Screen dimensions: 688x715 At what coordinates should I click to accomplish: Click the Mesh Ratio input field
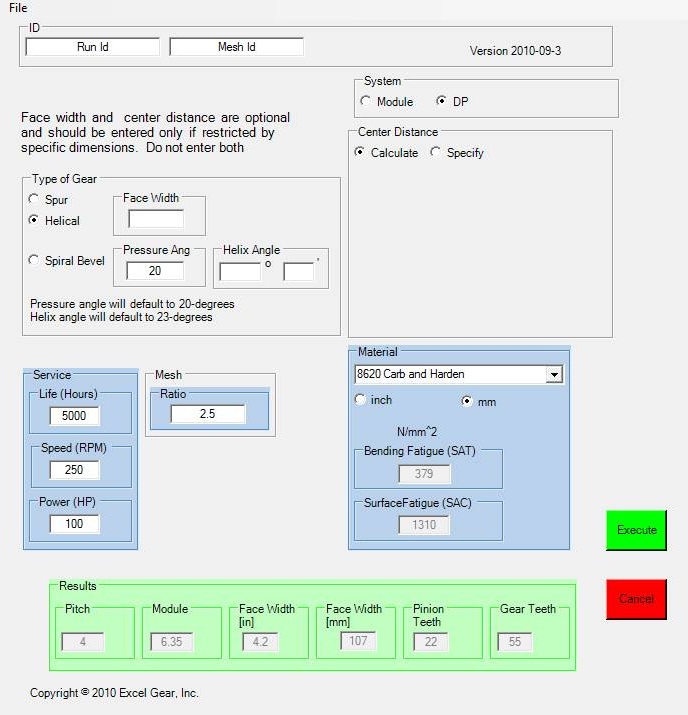[x=207, y=414]
